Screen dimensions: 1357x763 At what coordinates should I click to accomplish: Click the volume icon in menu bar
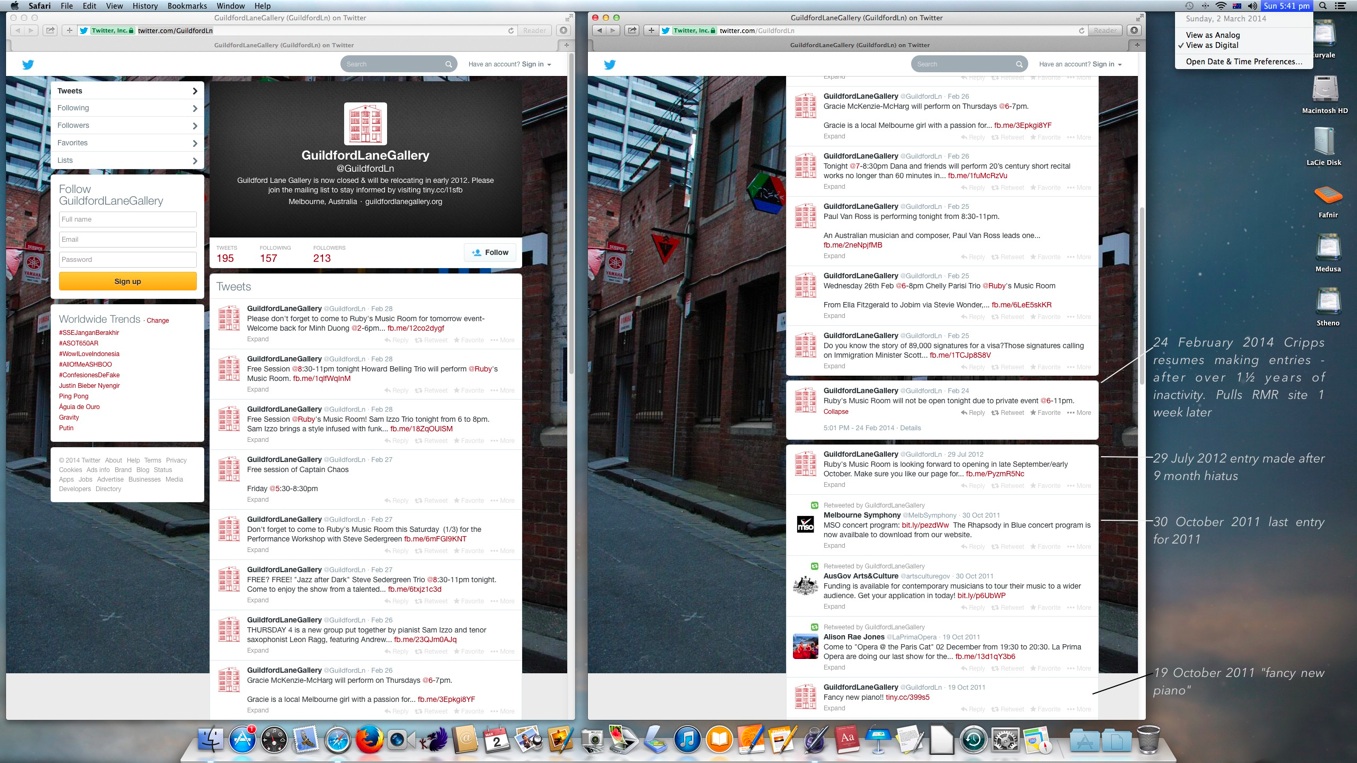1252,6
